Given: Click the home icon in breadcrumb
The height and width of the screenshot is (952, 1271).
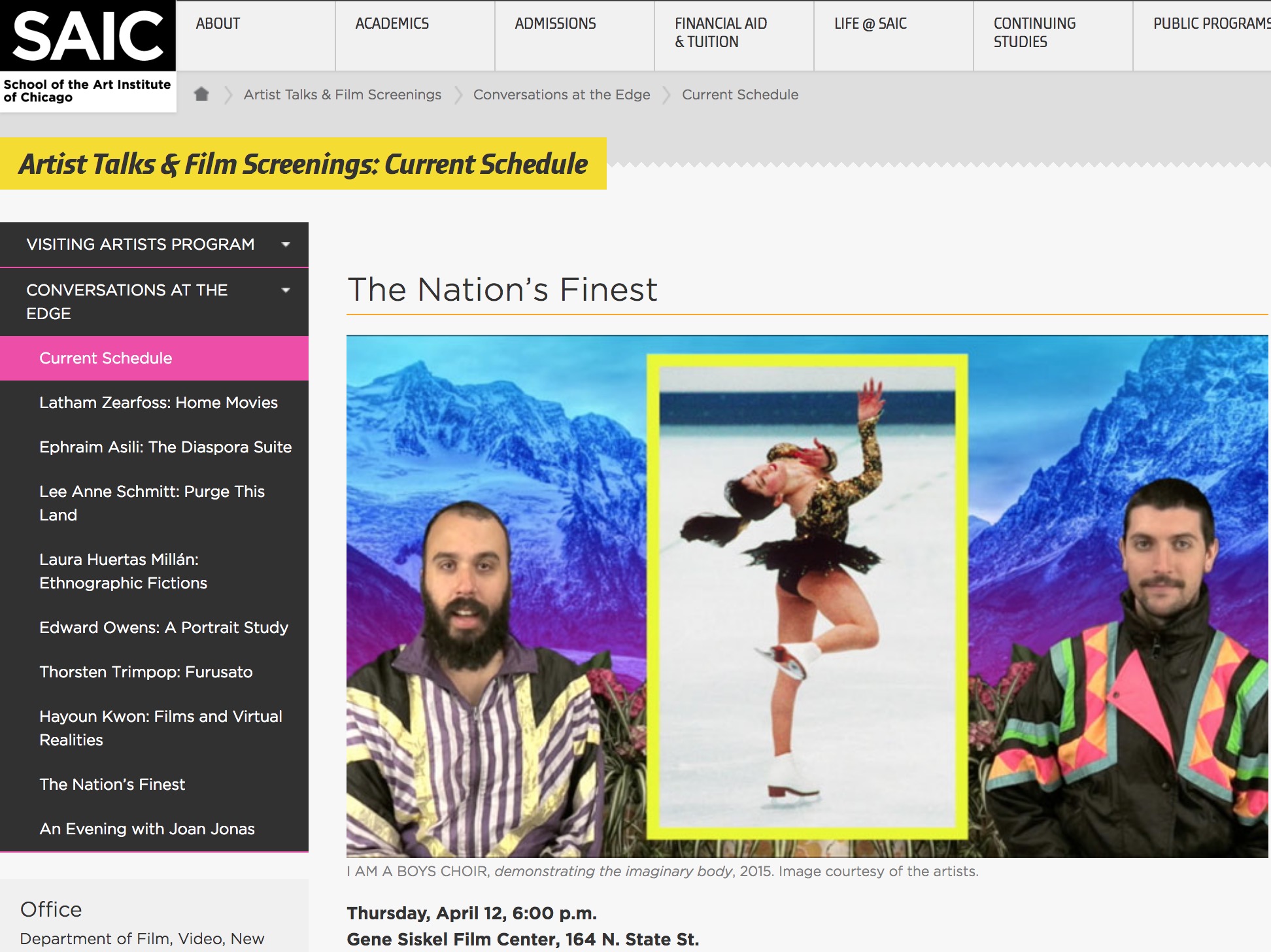Looking at the screenshot, I should coord(201,94).
